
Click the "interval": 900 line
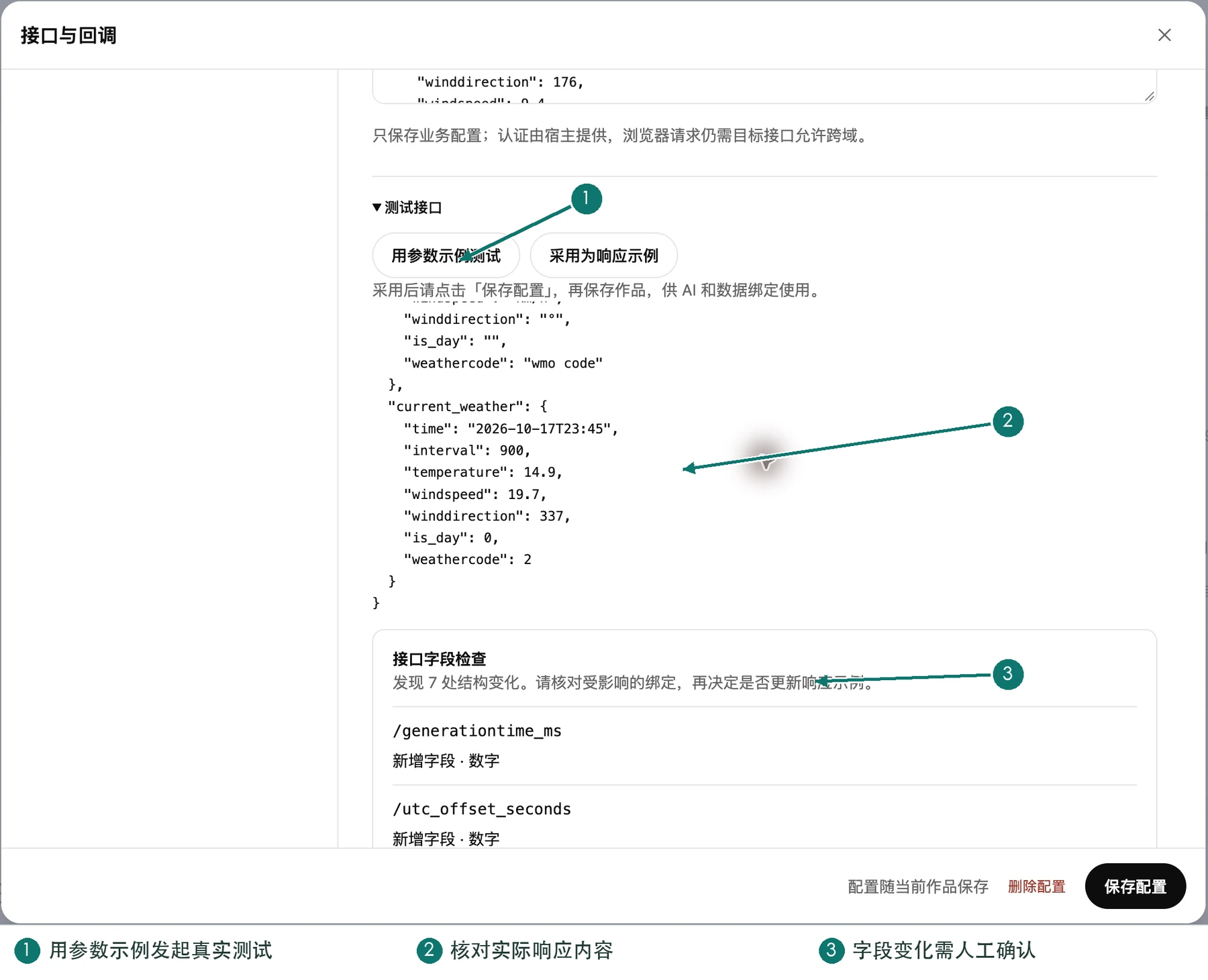(x=467, y=450)
